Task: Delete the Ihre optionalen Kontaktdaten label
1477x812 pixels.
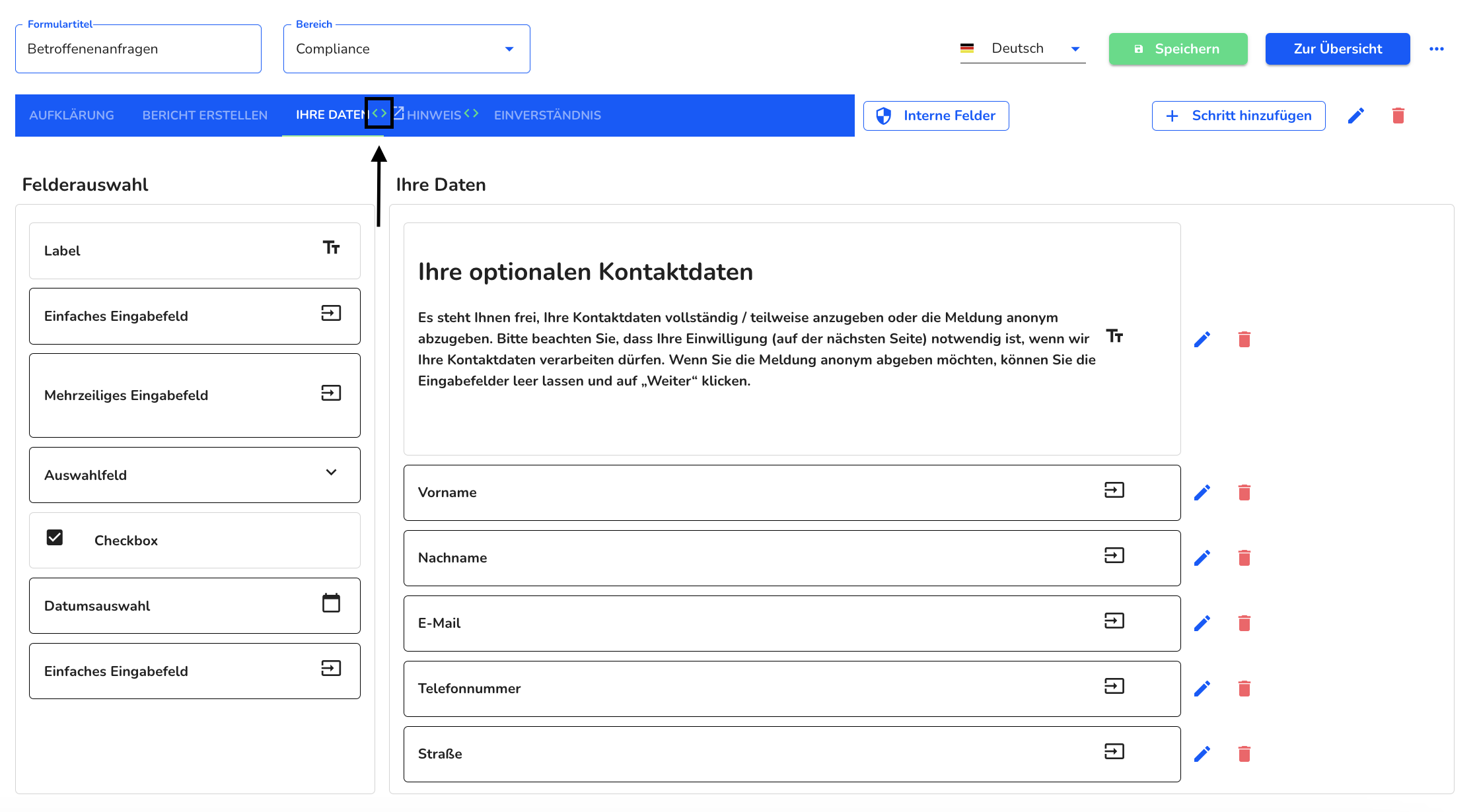Action: point(1244,339)
